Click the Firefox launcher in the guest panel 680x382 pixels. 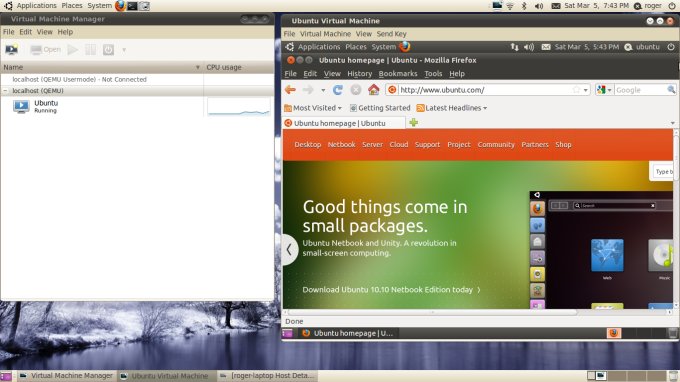[x=405, y=46]
